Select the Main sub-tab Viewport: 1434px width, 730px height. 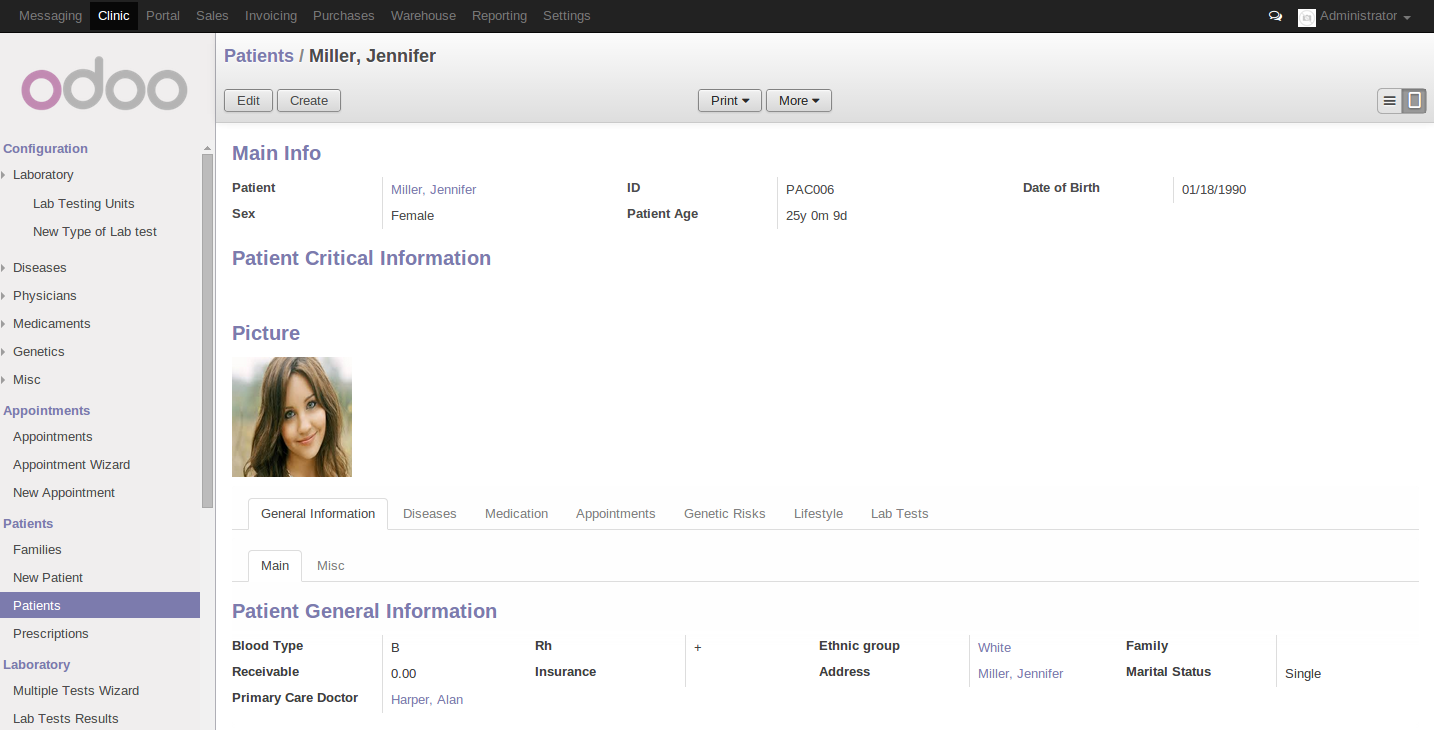[x=275, y=566]
